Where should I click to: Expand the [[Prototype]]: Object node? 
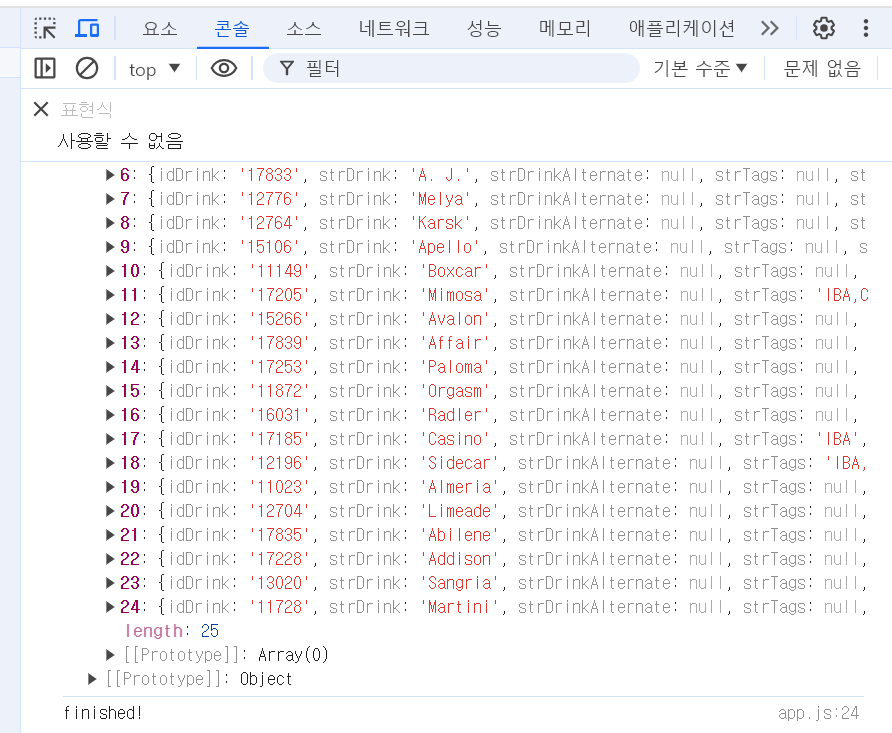92,679
